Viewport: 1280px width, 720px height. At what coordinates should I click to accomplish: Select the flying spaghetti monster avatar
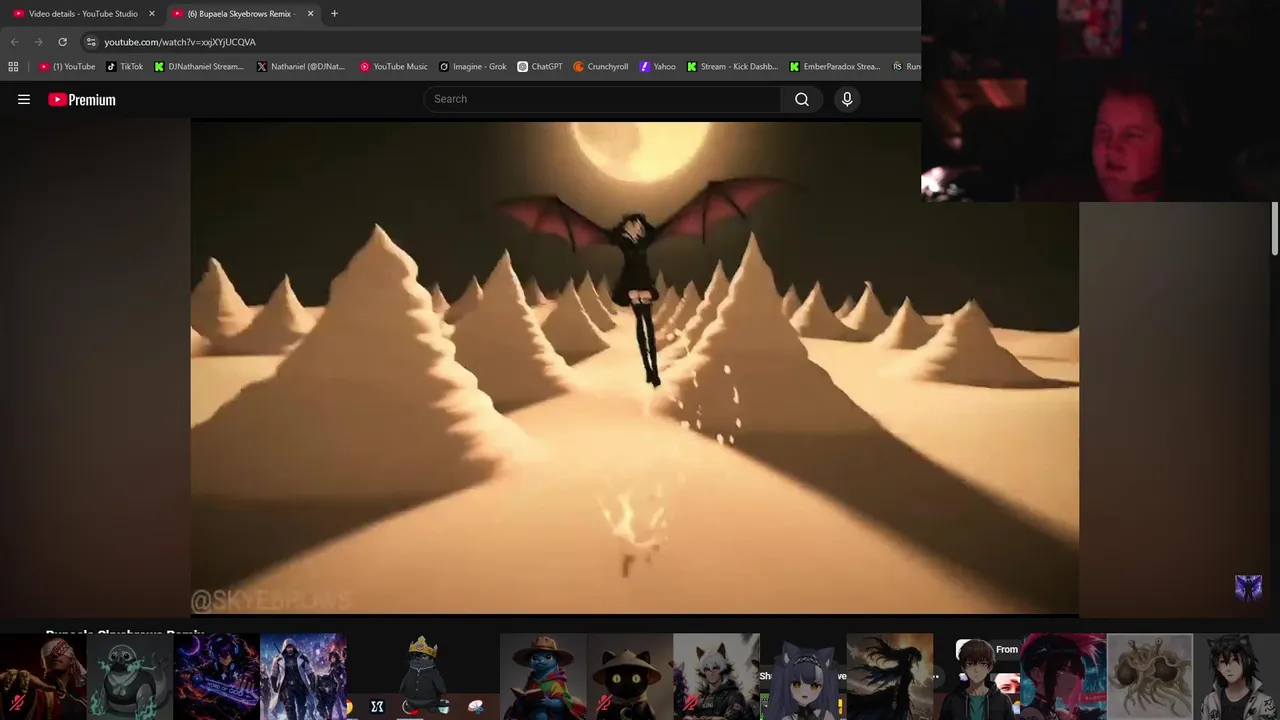click(x=1150, y=676)
